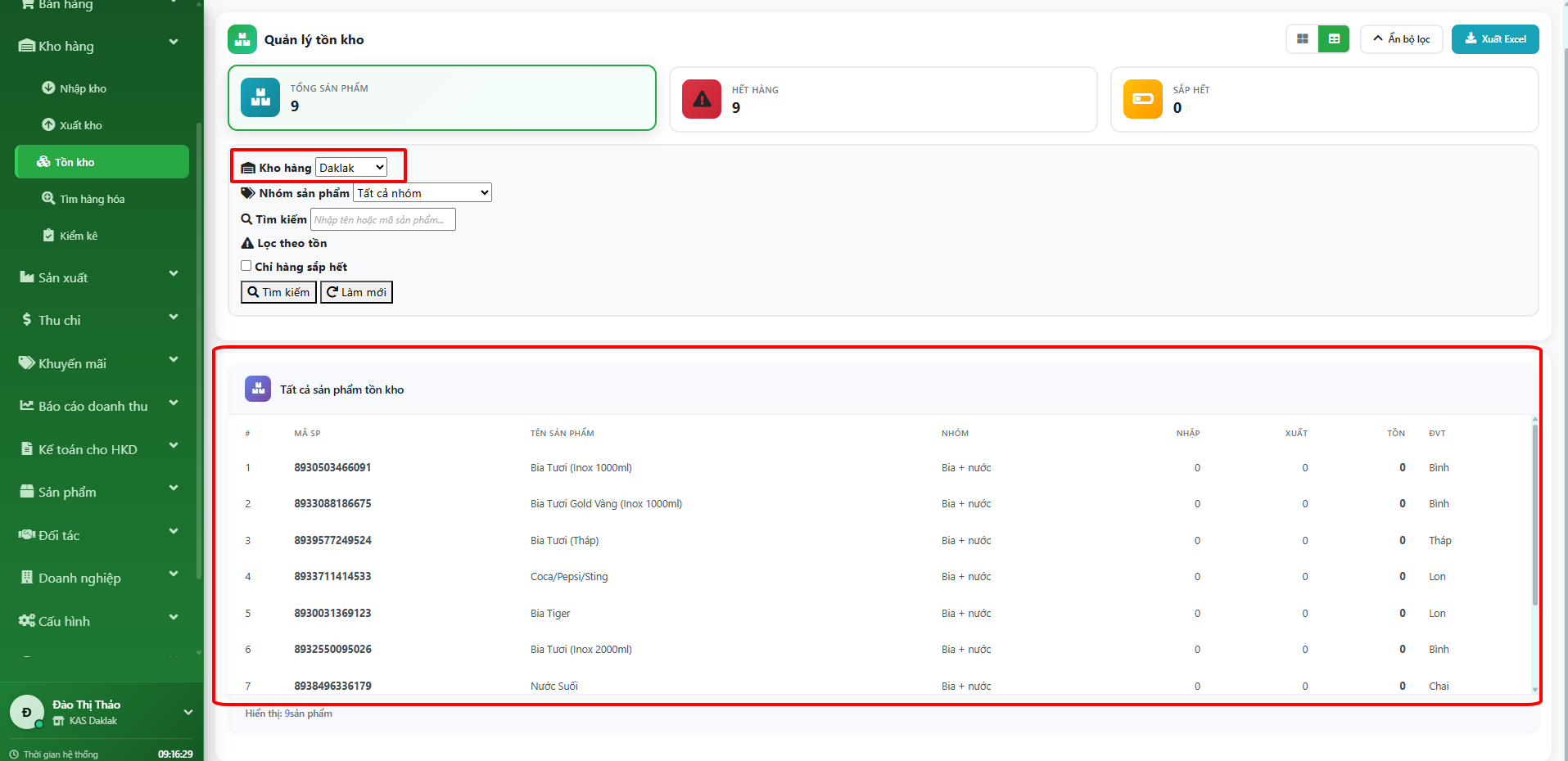Go to Kiểm kê menu item
The image size is (1568, 761).
pyautogui.click(x=79, y=236)
